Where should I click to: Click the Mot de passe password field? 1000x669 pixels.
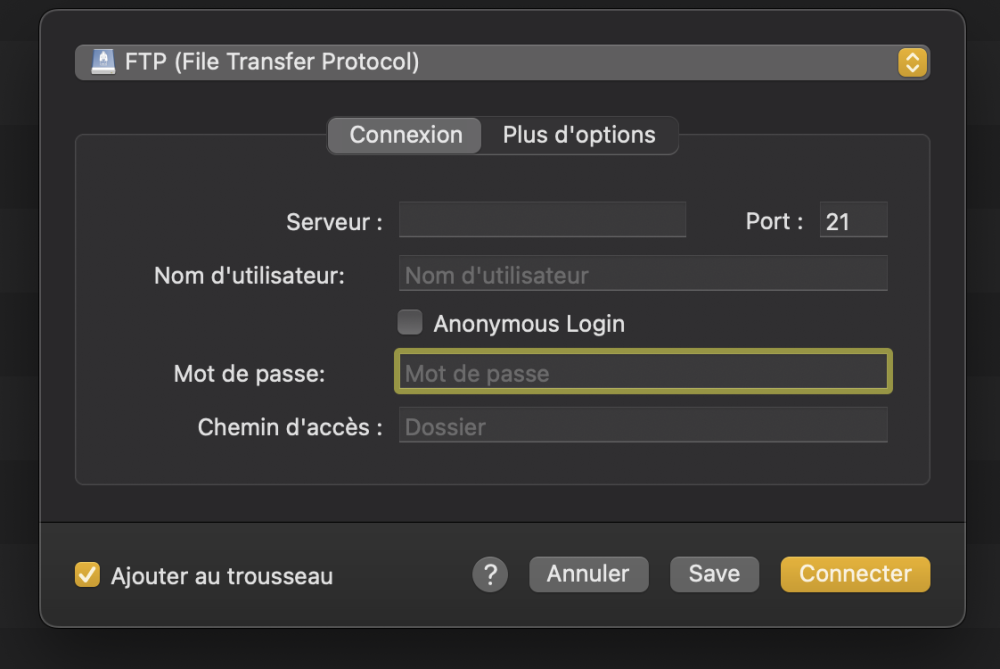pyautogui.click(x=643, y=372)
